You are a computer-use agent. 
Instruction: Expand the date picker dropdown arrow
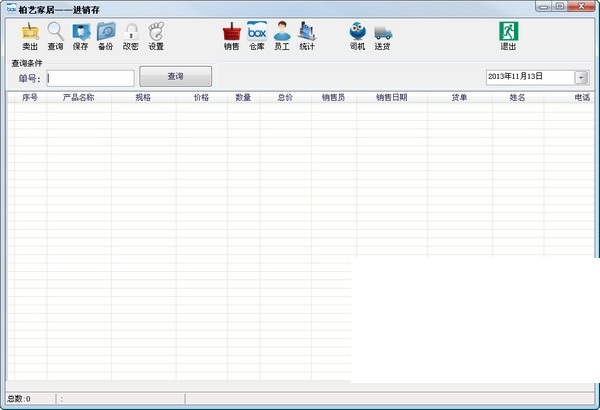[x=581, y=78]
